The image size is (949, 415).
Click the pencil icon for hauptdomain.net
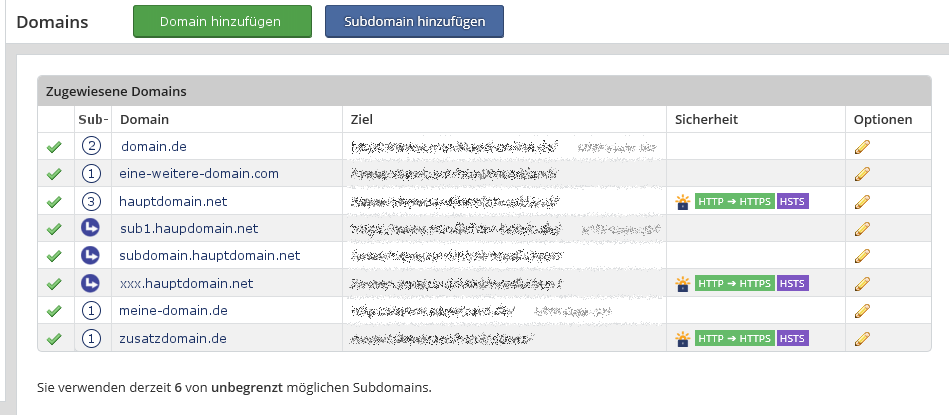click(x=863, y=201)
